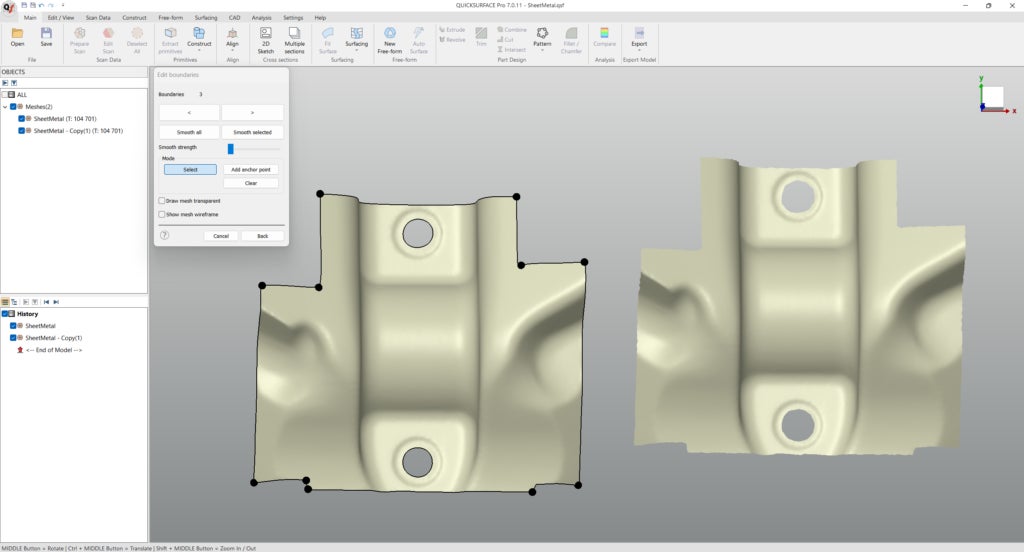Click the Edit Scan tool
This screenshot has height=552, width=1024.
(x=108, y=40)
